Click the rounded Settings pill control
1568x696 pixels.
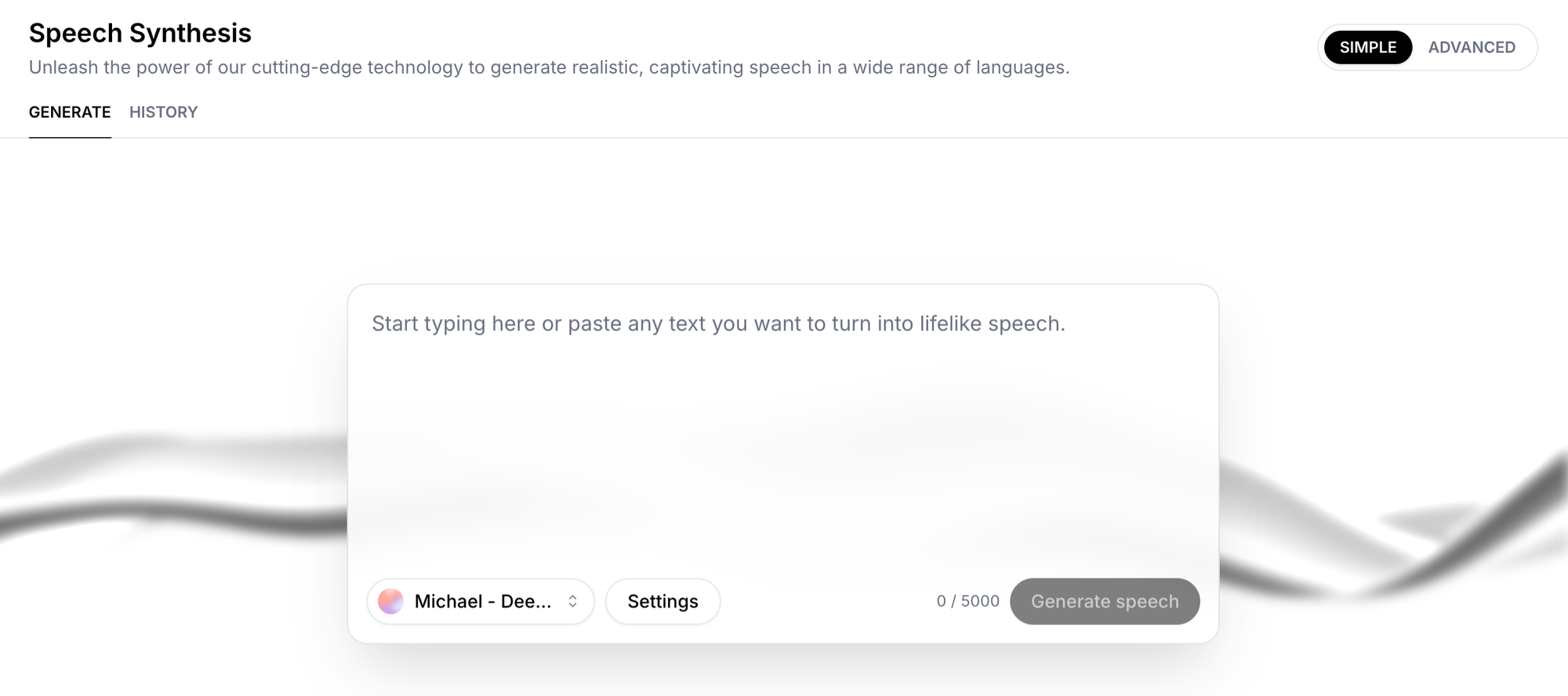(662, 601)
